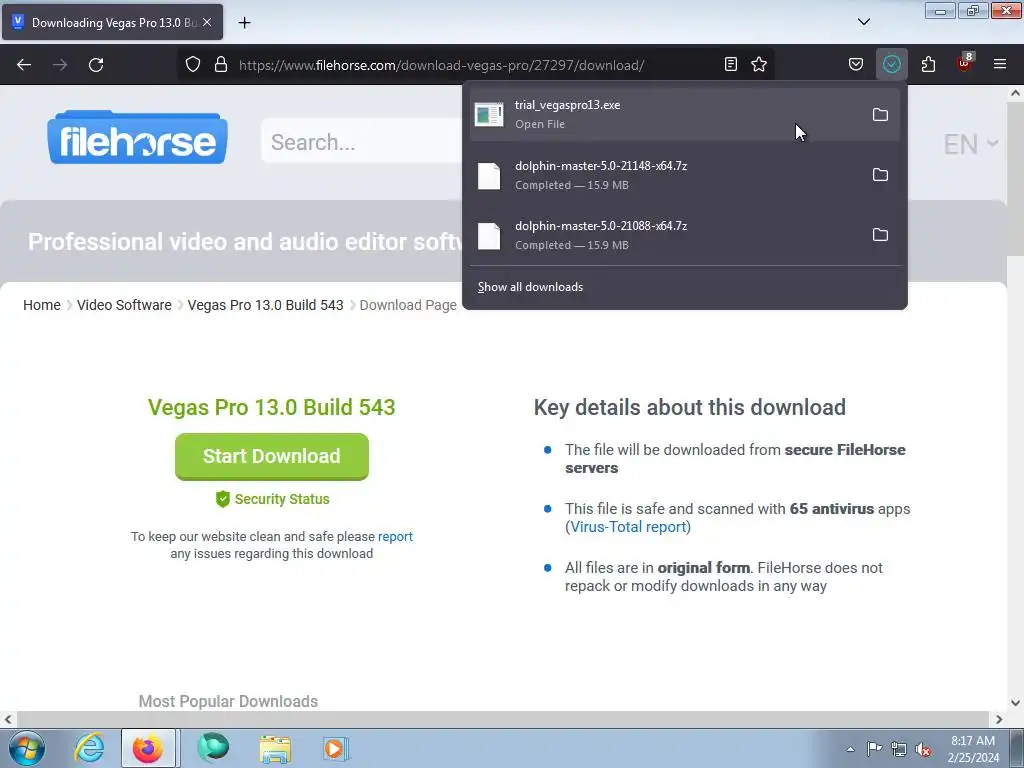Open Windows Explorer from the taskbar
Screen dimensions: 1024x768
(x=275, y=748)
